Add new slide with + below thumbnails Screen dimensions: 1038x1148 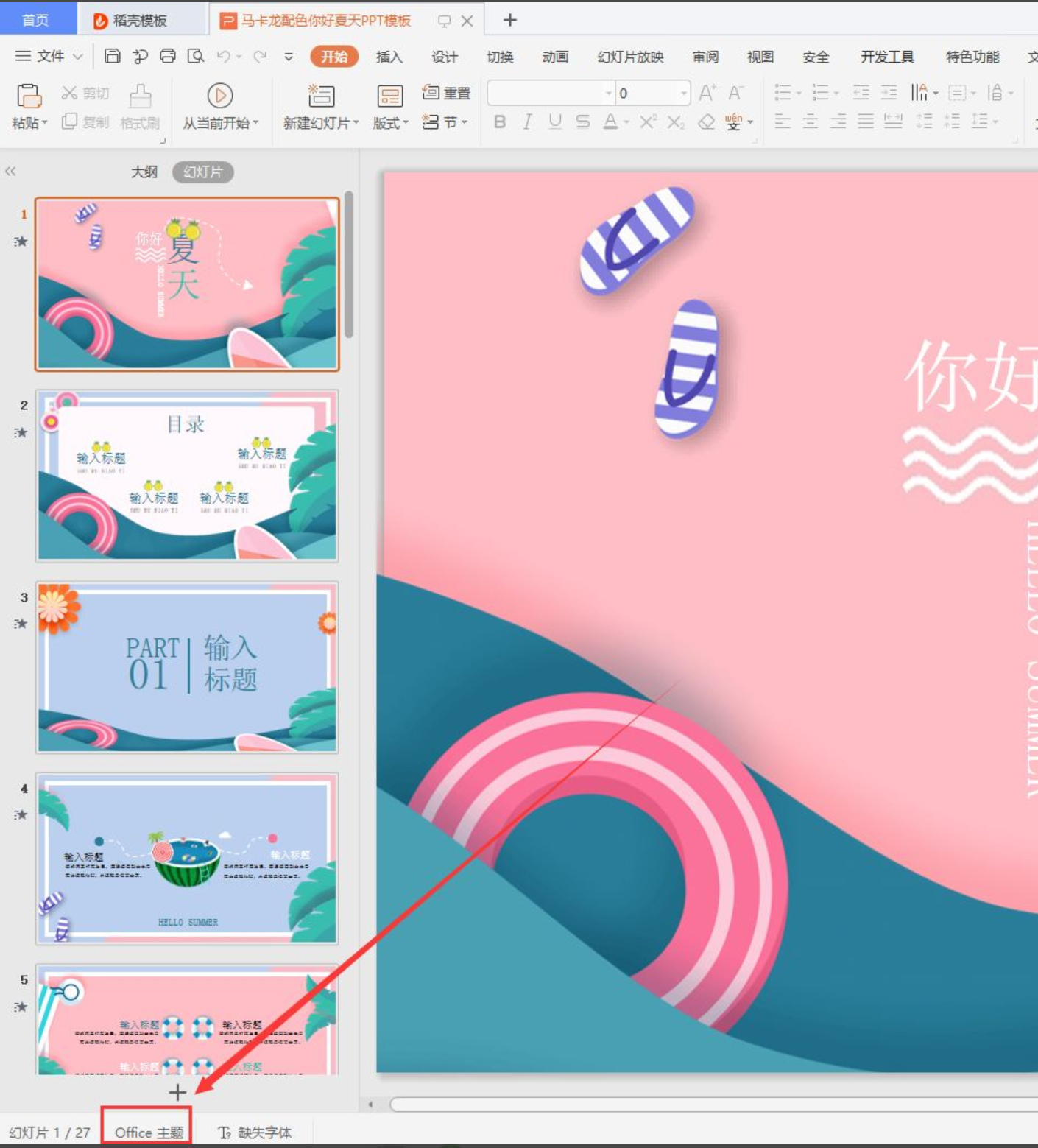click(x=177, y=1092)
